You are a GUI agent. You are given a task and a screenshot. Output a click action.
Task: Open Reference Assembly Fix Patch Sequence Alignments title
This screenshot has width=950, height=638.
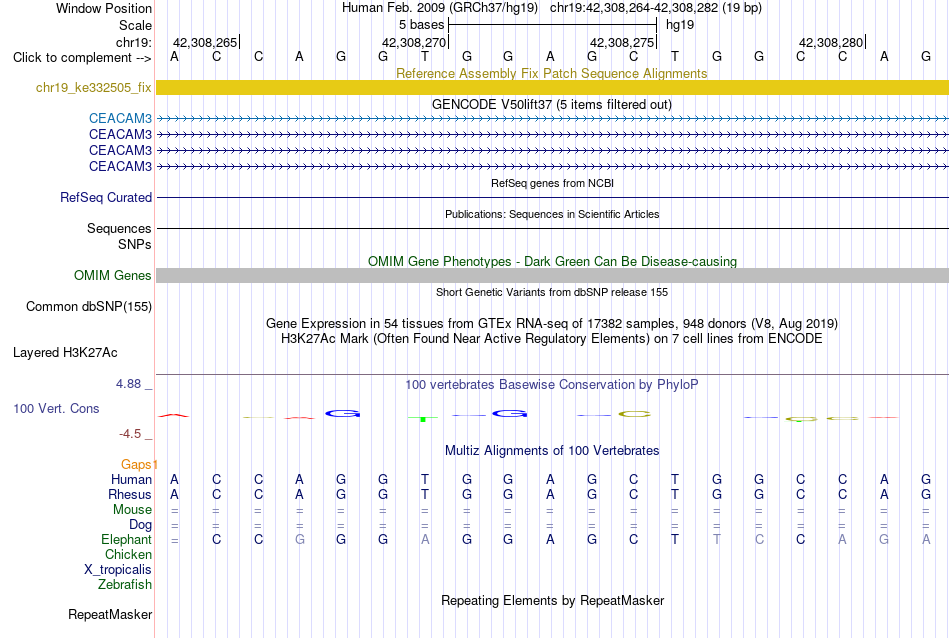pos(551,73)
